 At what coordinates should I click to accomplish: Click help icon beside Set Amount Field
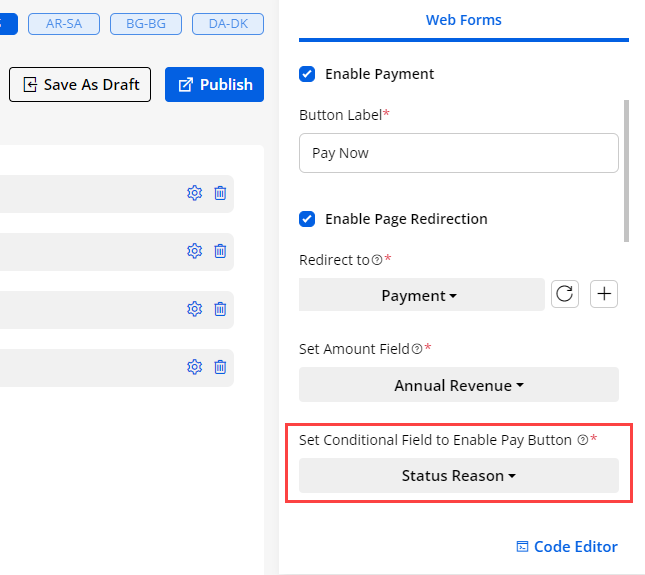click(417, 350)
